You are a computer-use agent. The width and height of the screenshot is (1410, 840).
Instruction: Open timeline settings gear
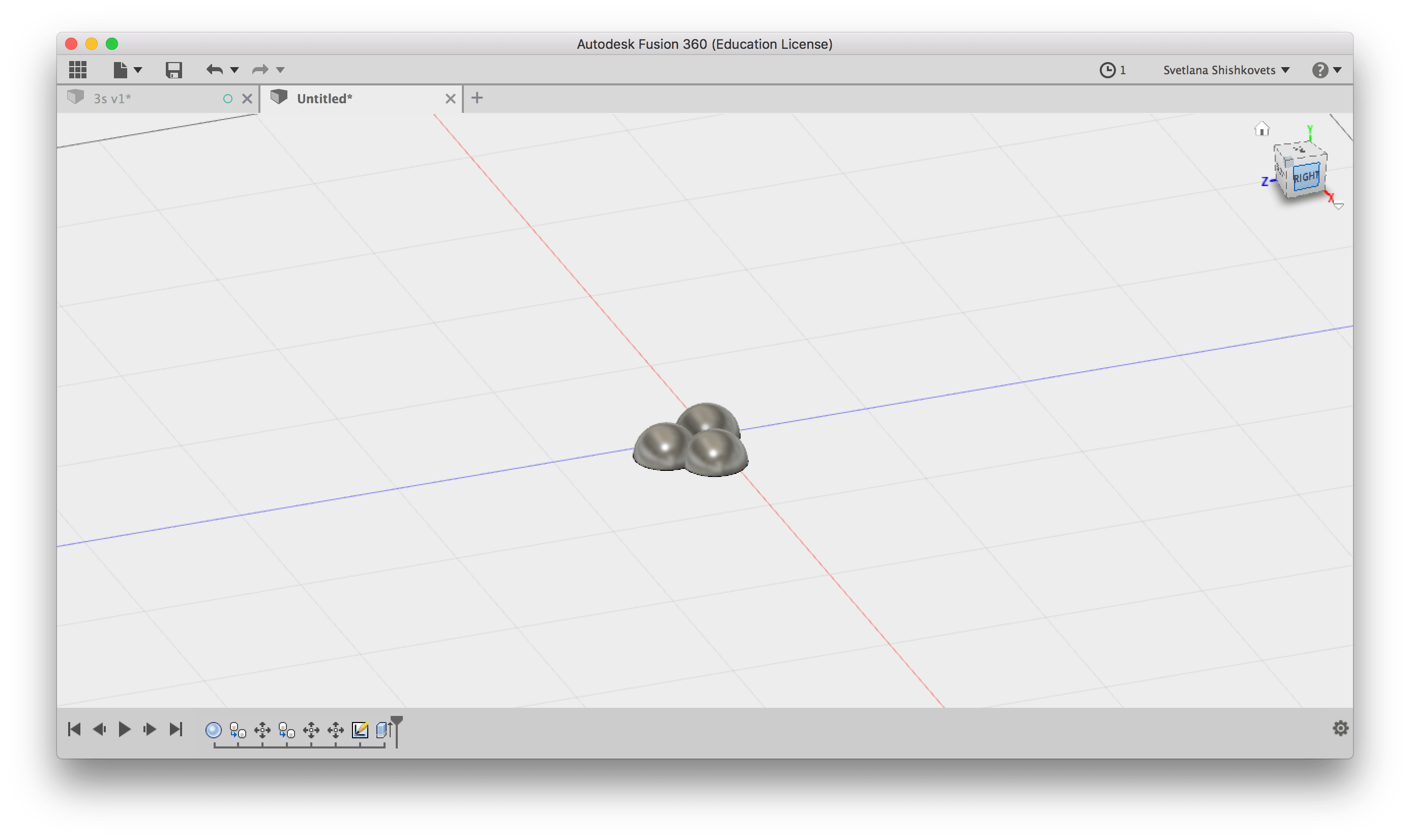coord(1340,729)
